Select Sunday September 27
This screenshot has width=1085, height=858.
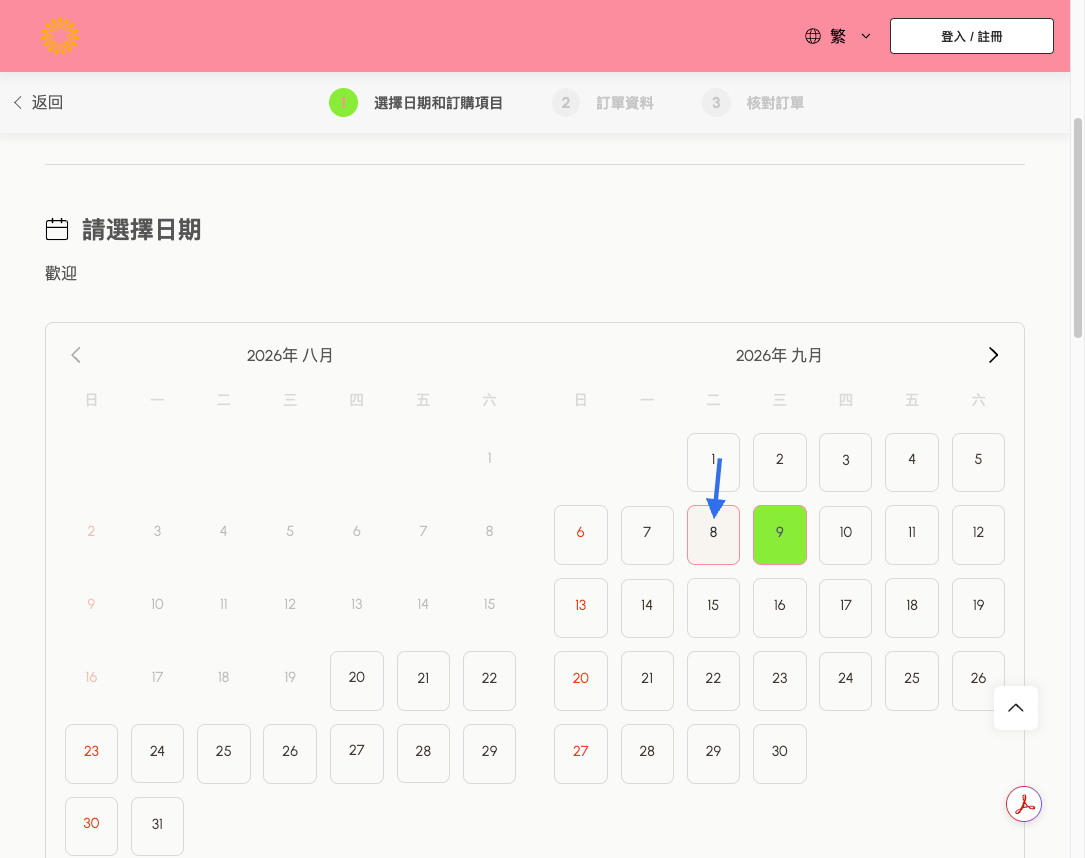click(x=581, y=754)
